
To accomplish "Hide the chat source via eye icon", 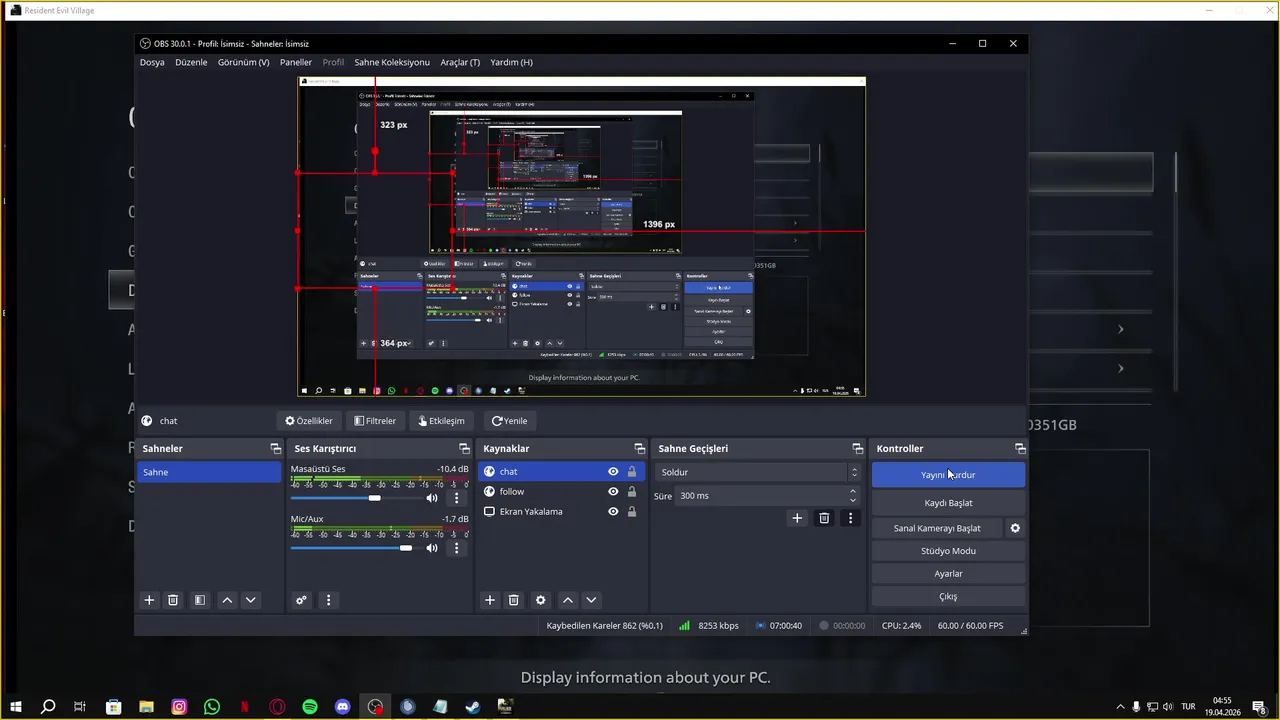I will (x=613, y=472).
